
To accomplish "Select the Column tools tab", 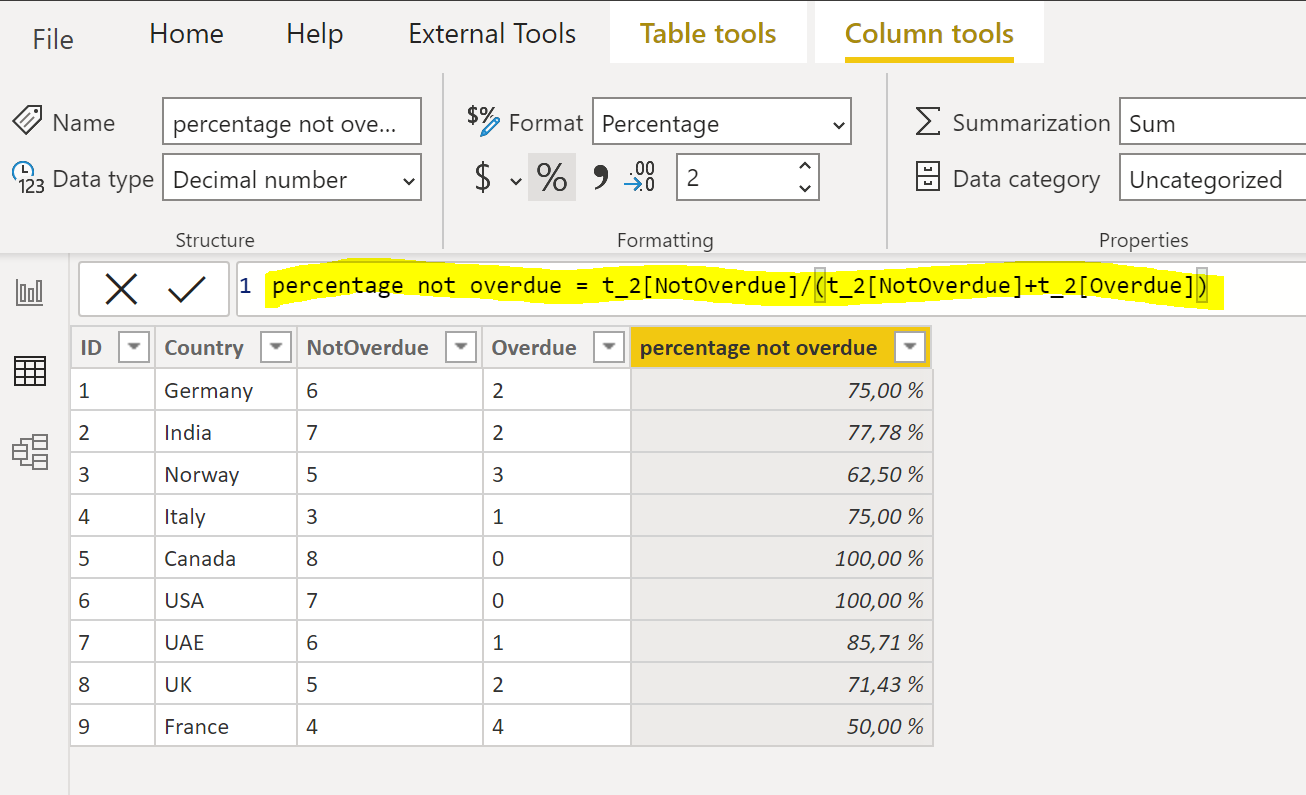I will pyautogui.click(x=929, y=34).
